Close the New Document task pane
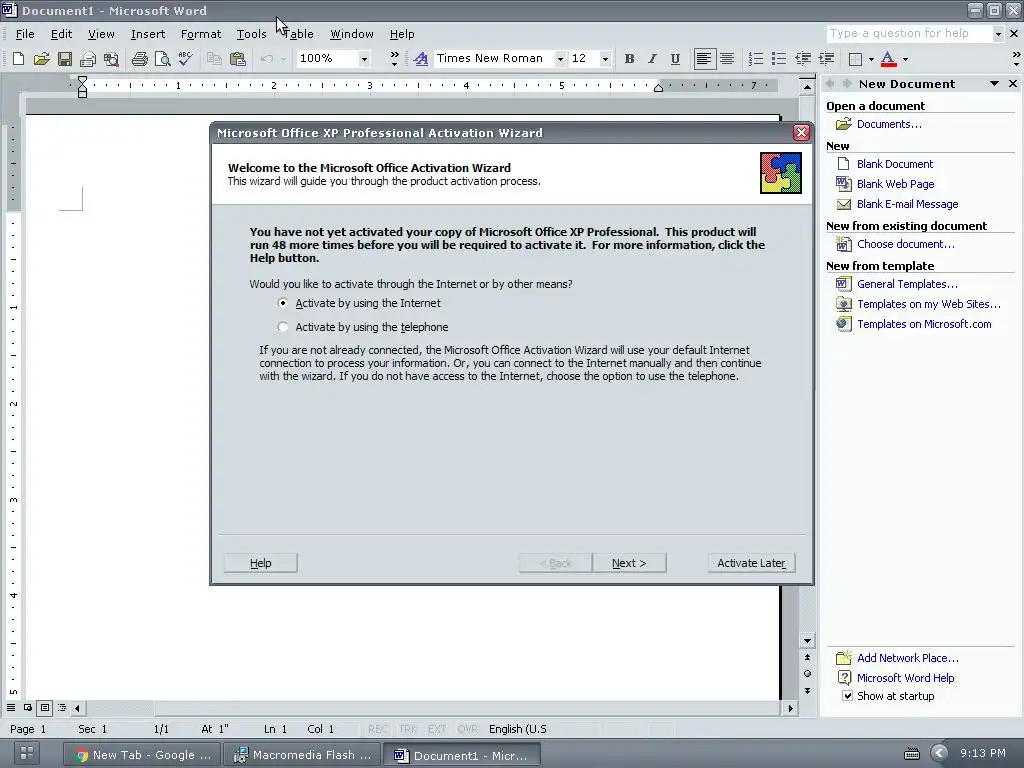This screenshot has width=1024, height=768. pos(1013,84)
